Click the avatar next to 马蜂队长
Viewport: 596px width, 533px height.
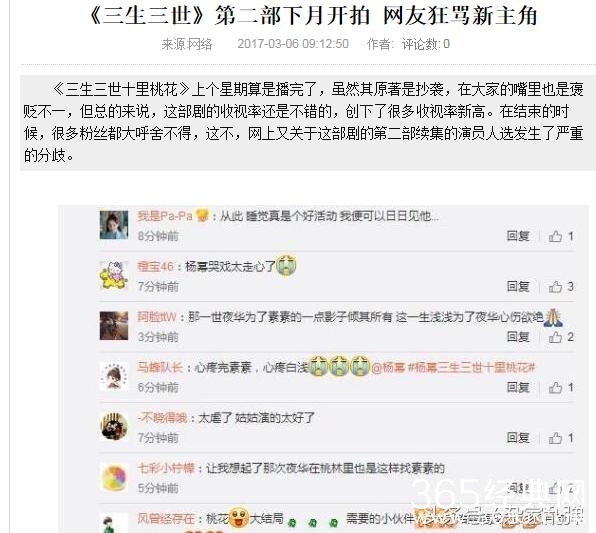tap(114, 376)
